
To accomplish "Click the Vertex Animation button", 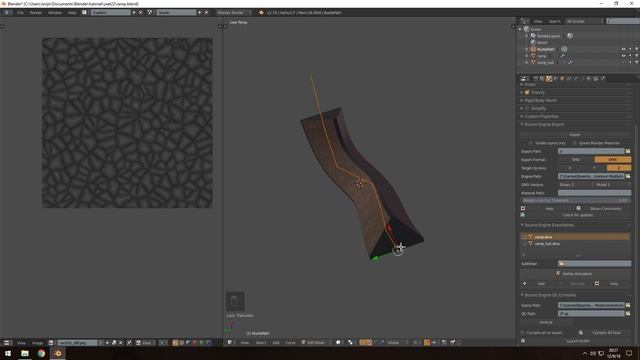I will tap(575, 274).
